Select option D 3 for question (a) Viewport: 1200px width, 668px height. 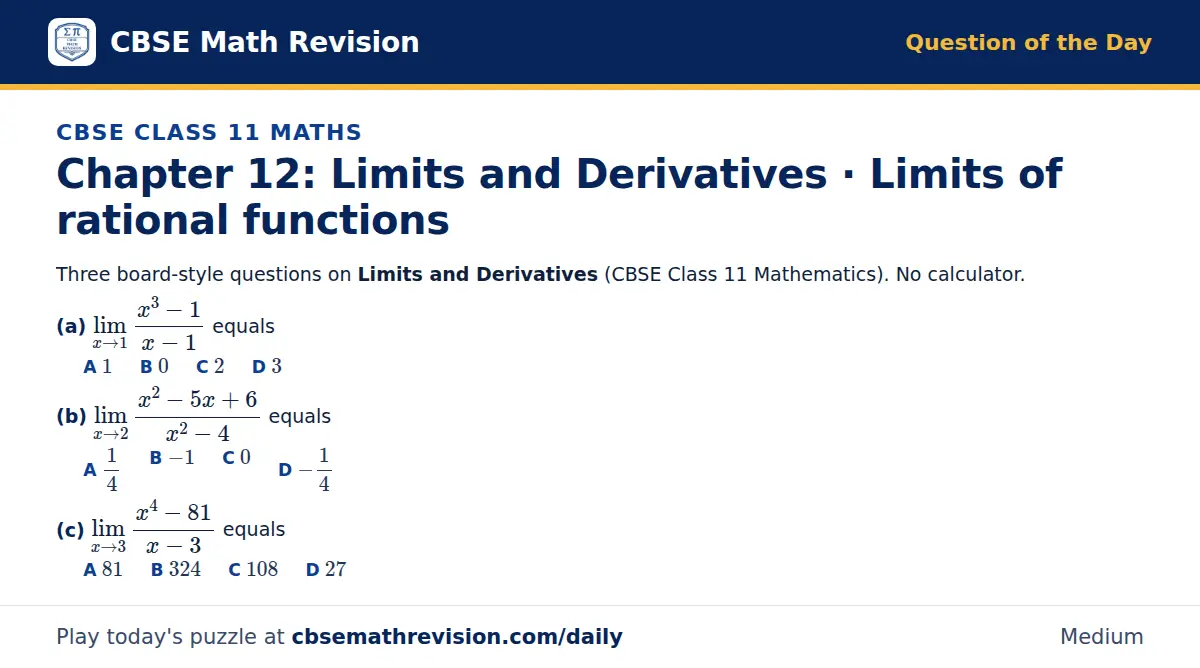(267, 367)
